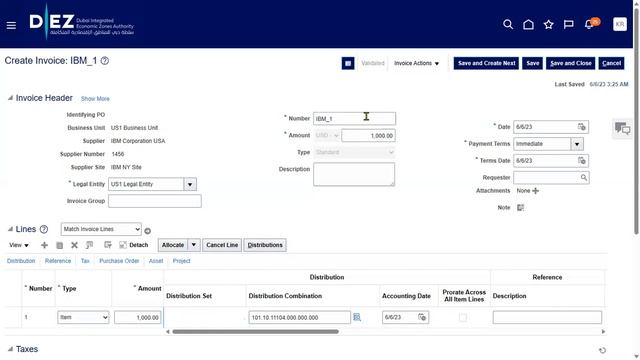Viewport: 640px width, 360px height.
Task: Open the side chat panel icon
Action: (x=622, y=129)
